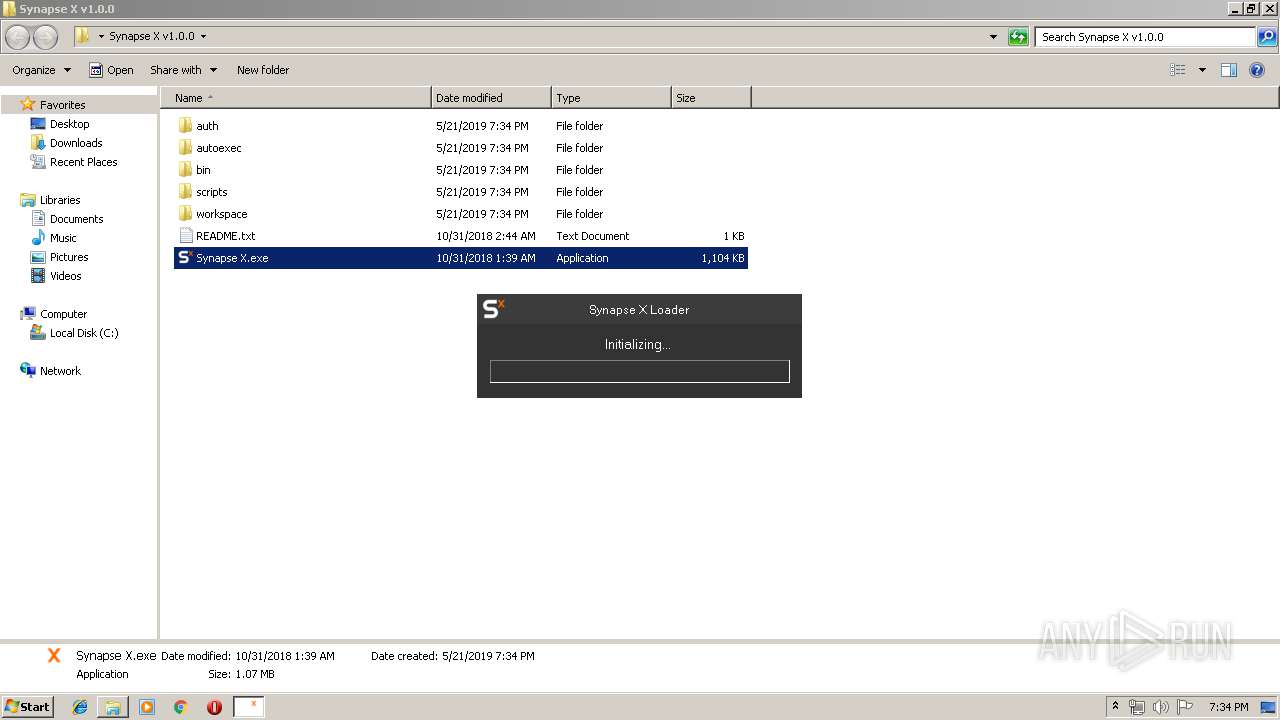
Task: Click the Text Document type of README.txt
Action: pyautogui.click(x=593, y=236)
